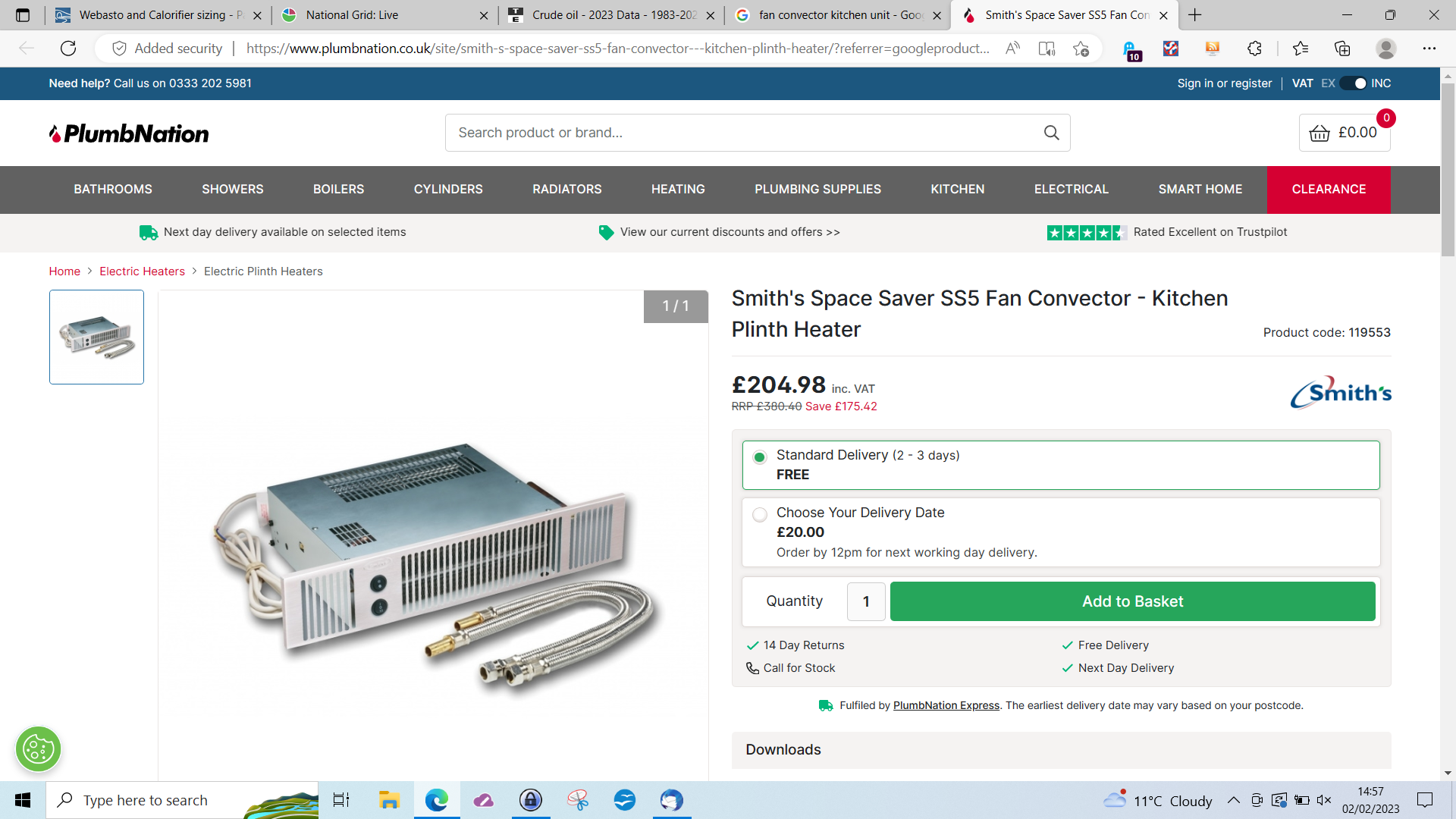Open the BOILERS menu
1456x819 pixels.
pyautogui.click(x=339, y=190)
